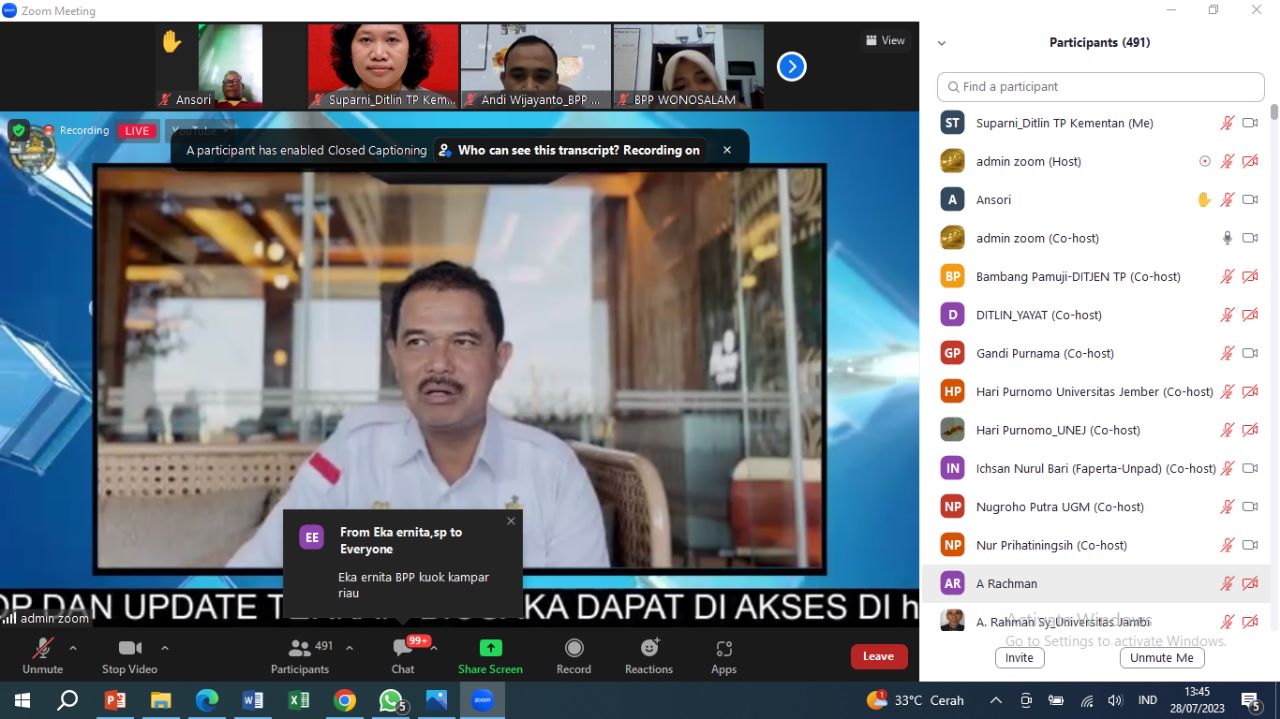Click the LIVE streaming indicator
1280x719 pixels.
tap(136, 130)
